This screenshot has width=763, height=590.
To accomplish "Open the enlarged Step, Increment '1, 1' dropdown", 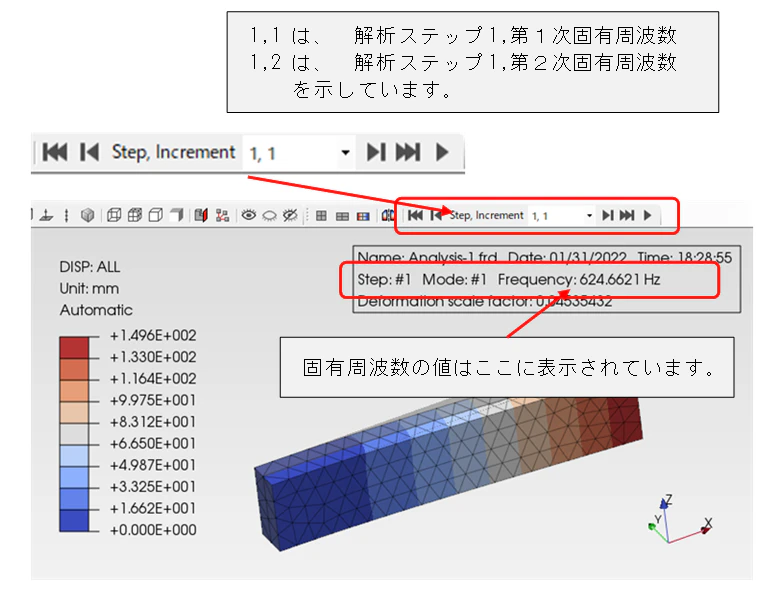I will 297,153.
